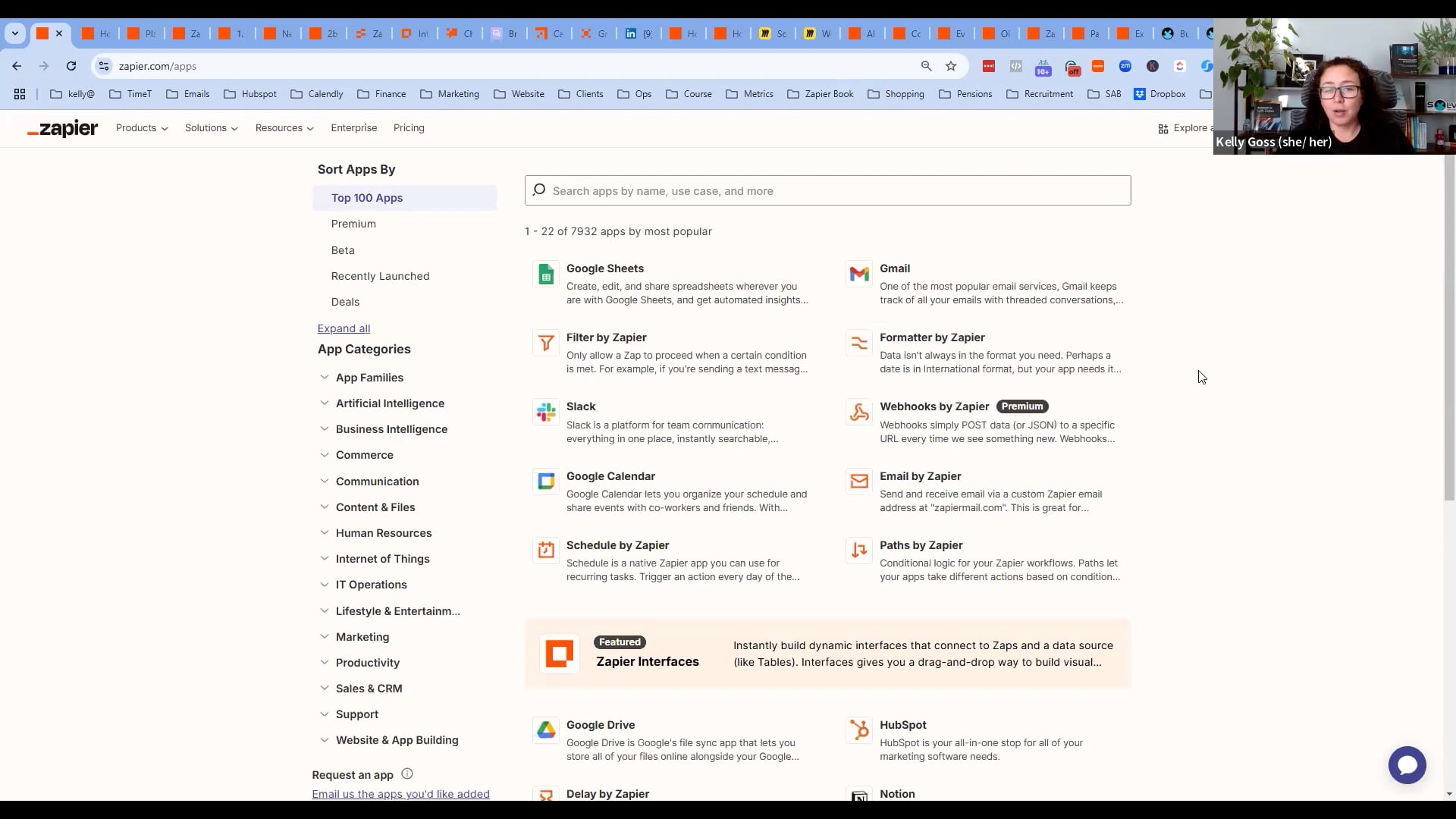Click the Google Drive icon
Viewport: 1456px width, 819px height.
pyautogui.click(x=546, y=730)
